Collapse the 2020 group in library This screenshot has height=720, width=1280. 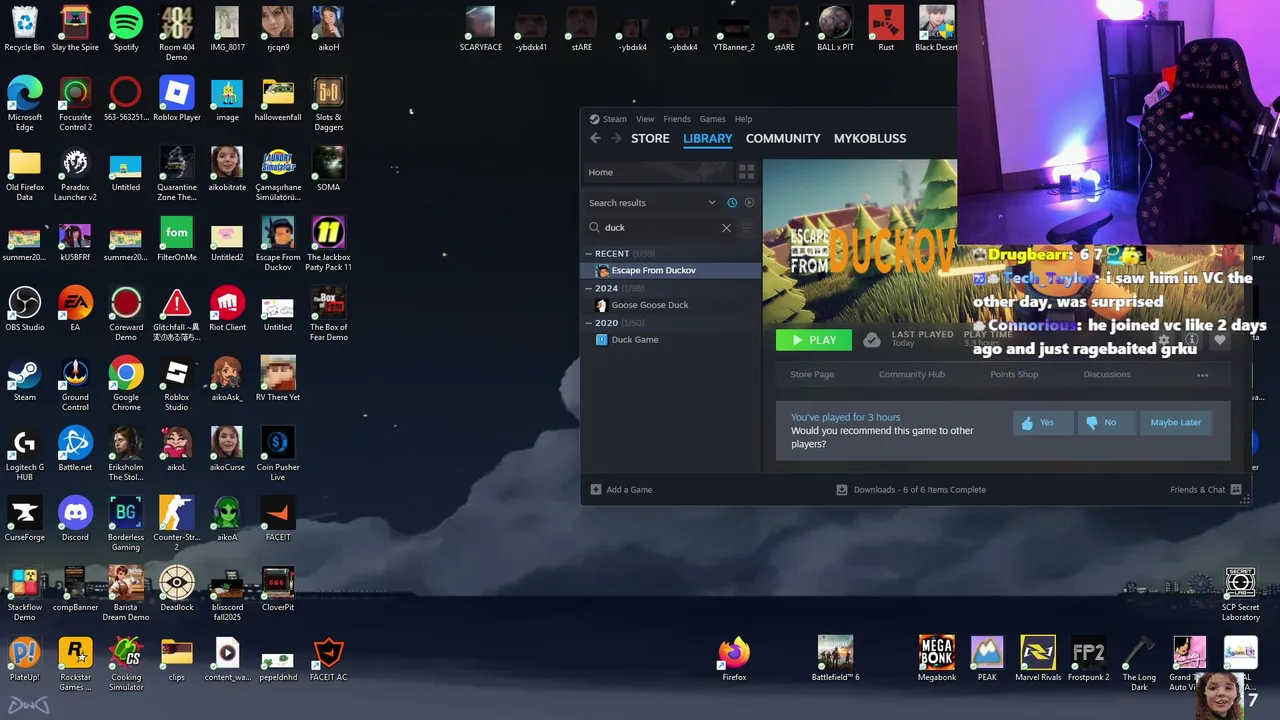click(588, 323)
